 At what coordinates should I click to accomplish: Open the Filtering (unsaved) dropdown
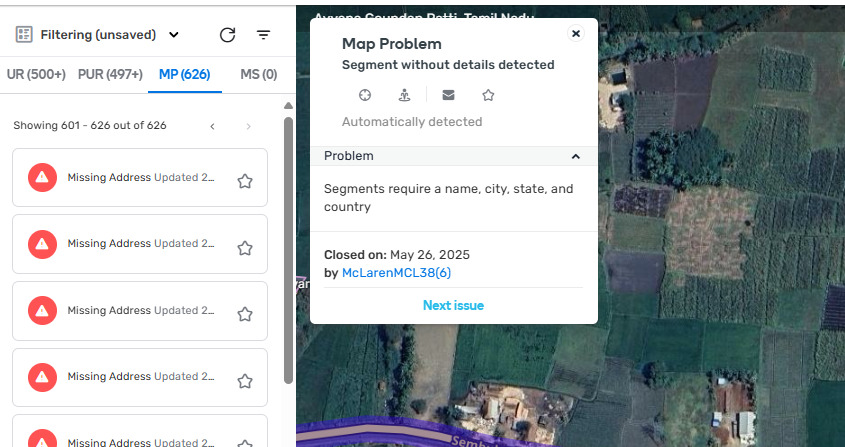pyautogui.click(x=174, y=35)
